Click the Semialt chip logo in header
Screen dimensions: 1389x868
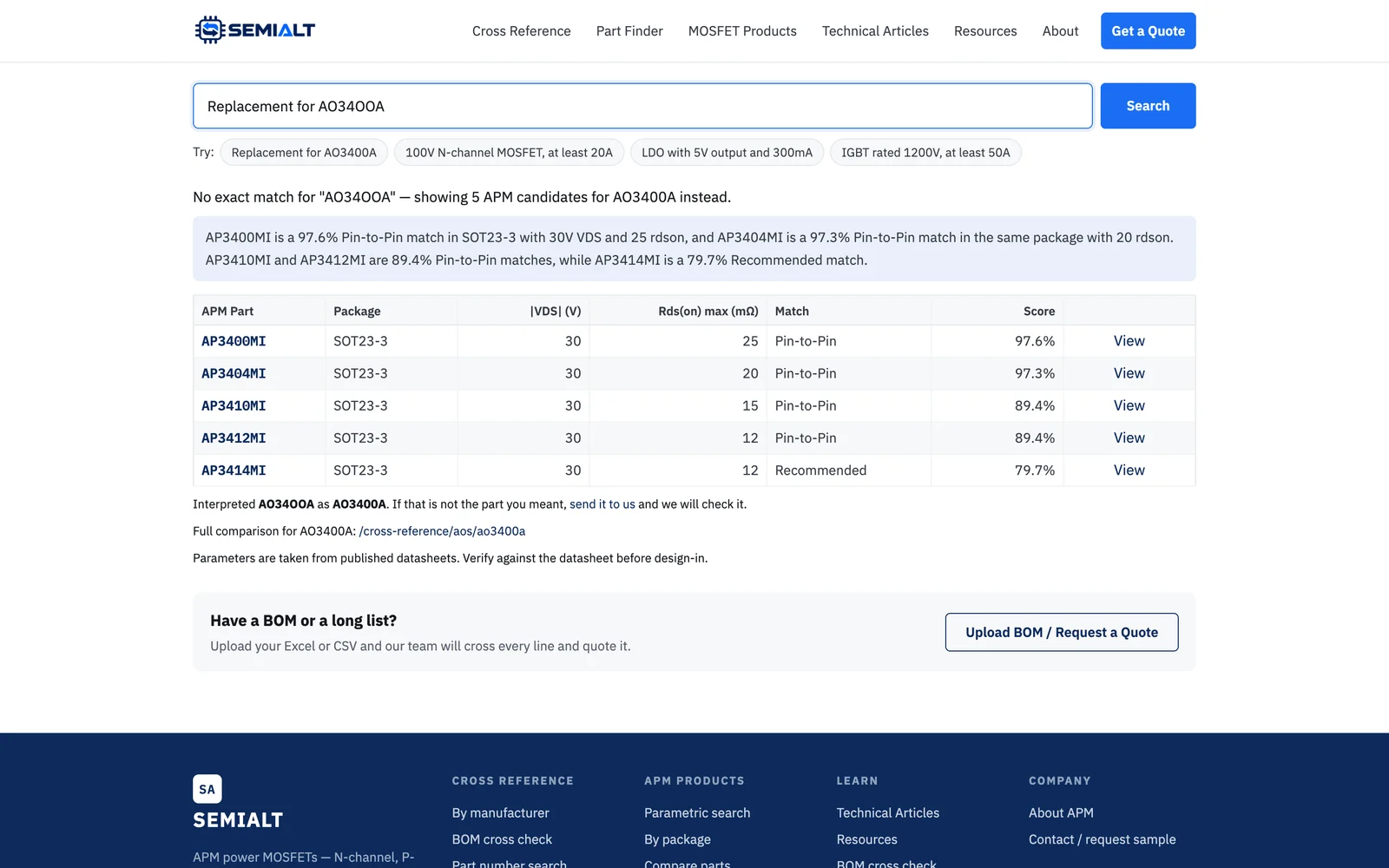tap(254, 30)
